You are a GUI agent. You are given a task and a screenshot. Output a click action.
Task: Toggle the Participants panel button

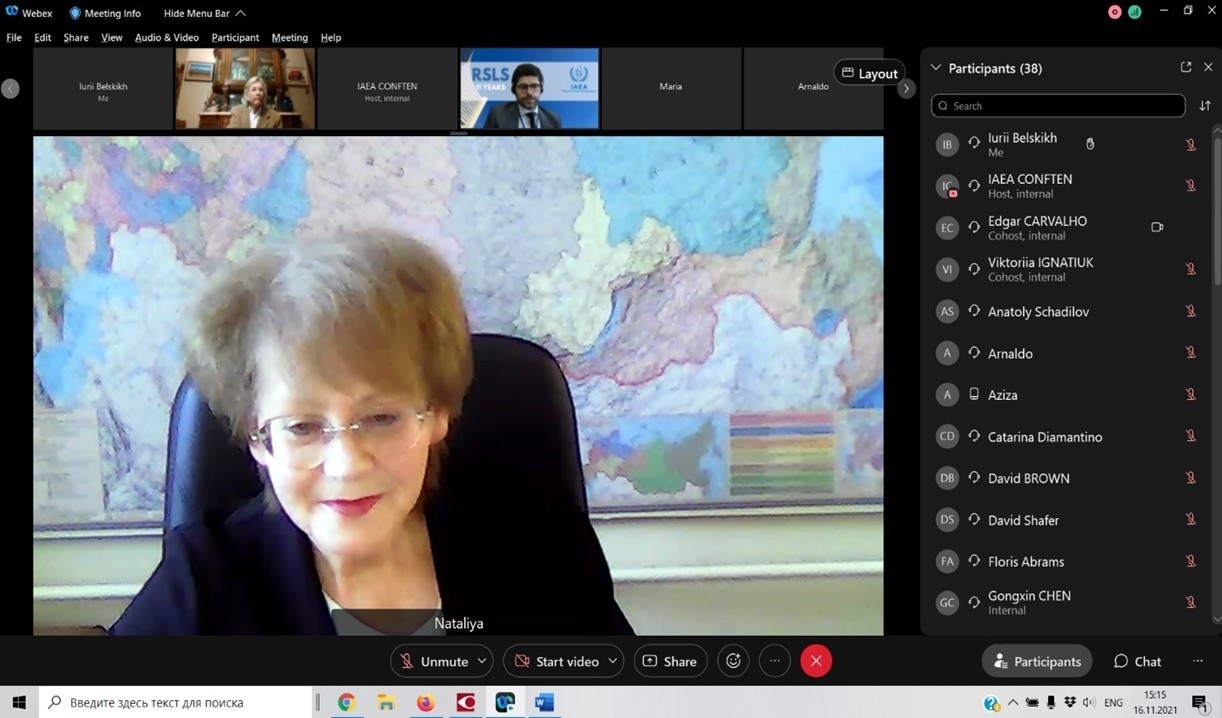click(x=1037, y=661)
